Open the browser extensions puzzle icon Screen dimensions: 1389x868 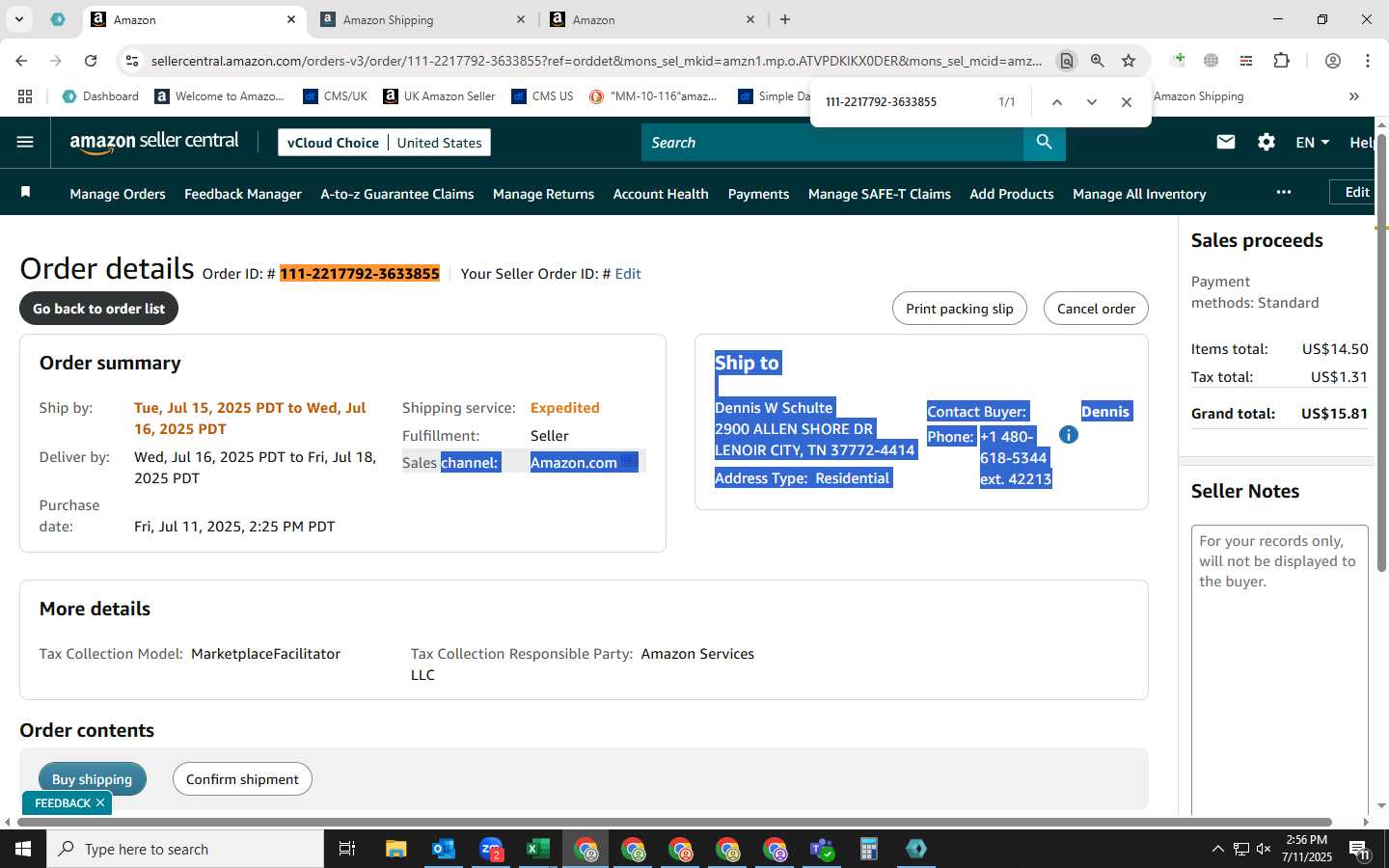[1281, 61]
